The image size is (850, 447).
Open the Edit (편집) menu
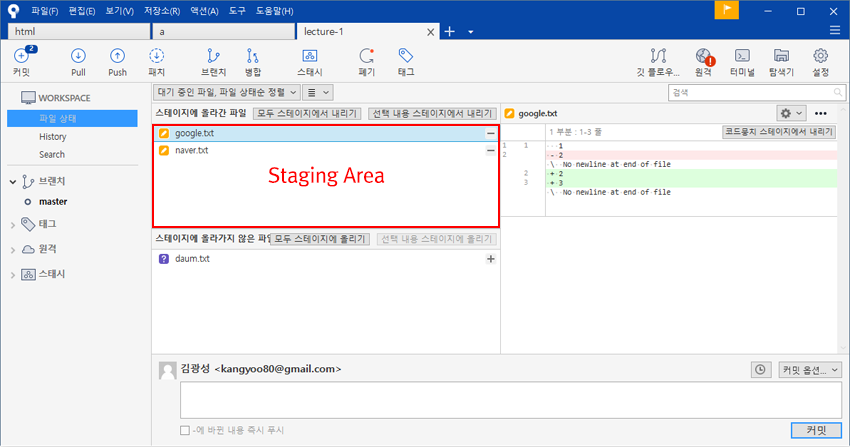tap(82, 11)
